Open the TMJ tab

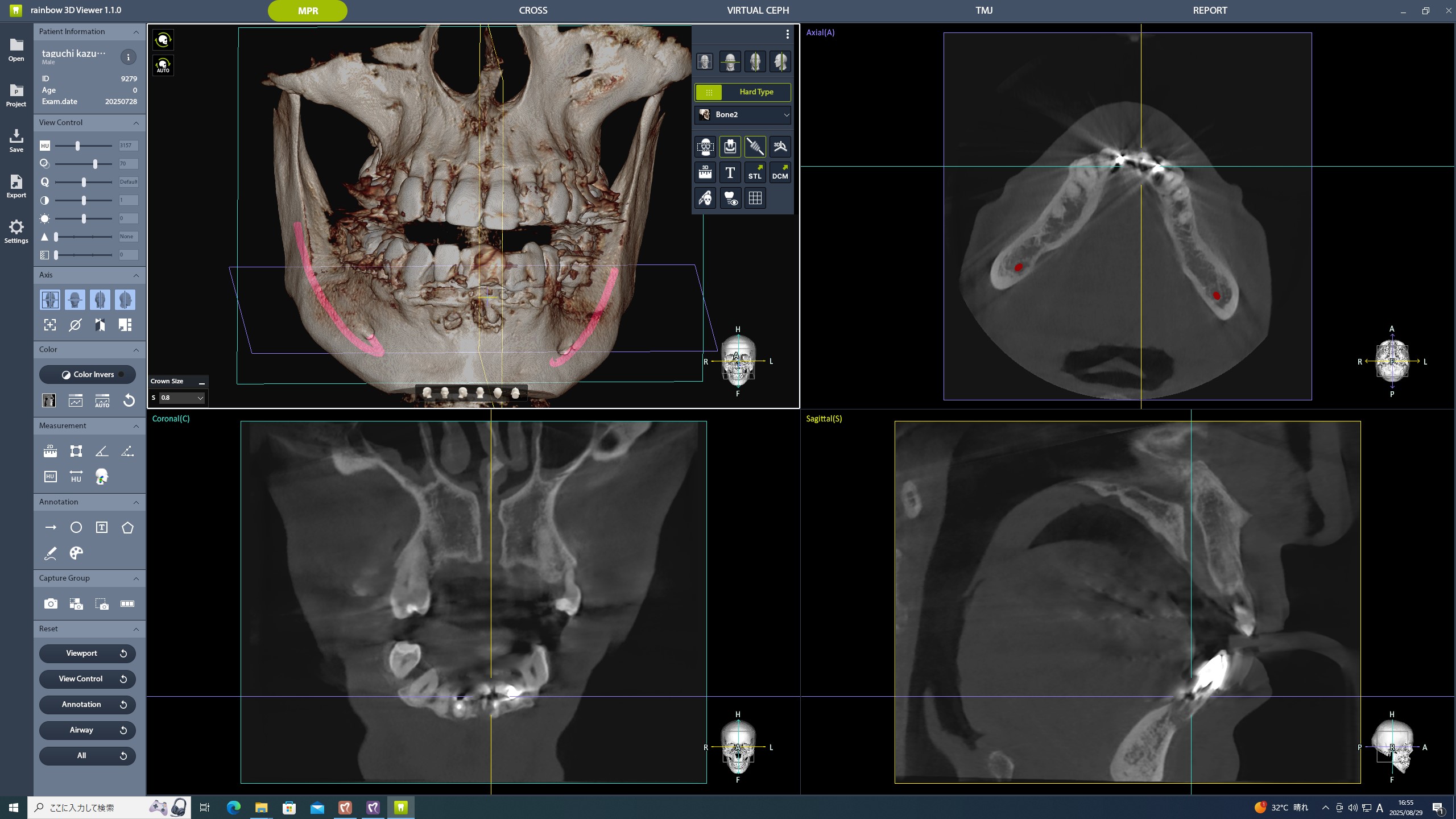pyautogui.click(x=983, y=10)
